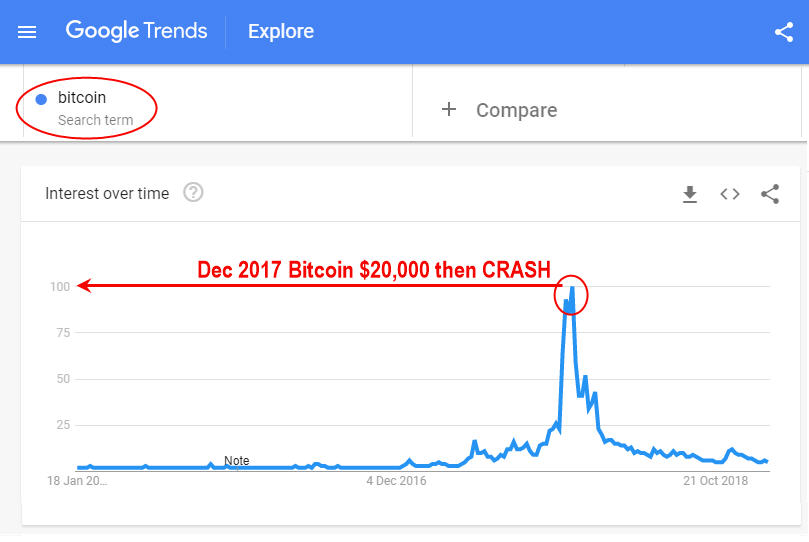Go to the Explore section
809x542 pixels.
click(281, 32)
